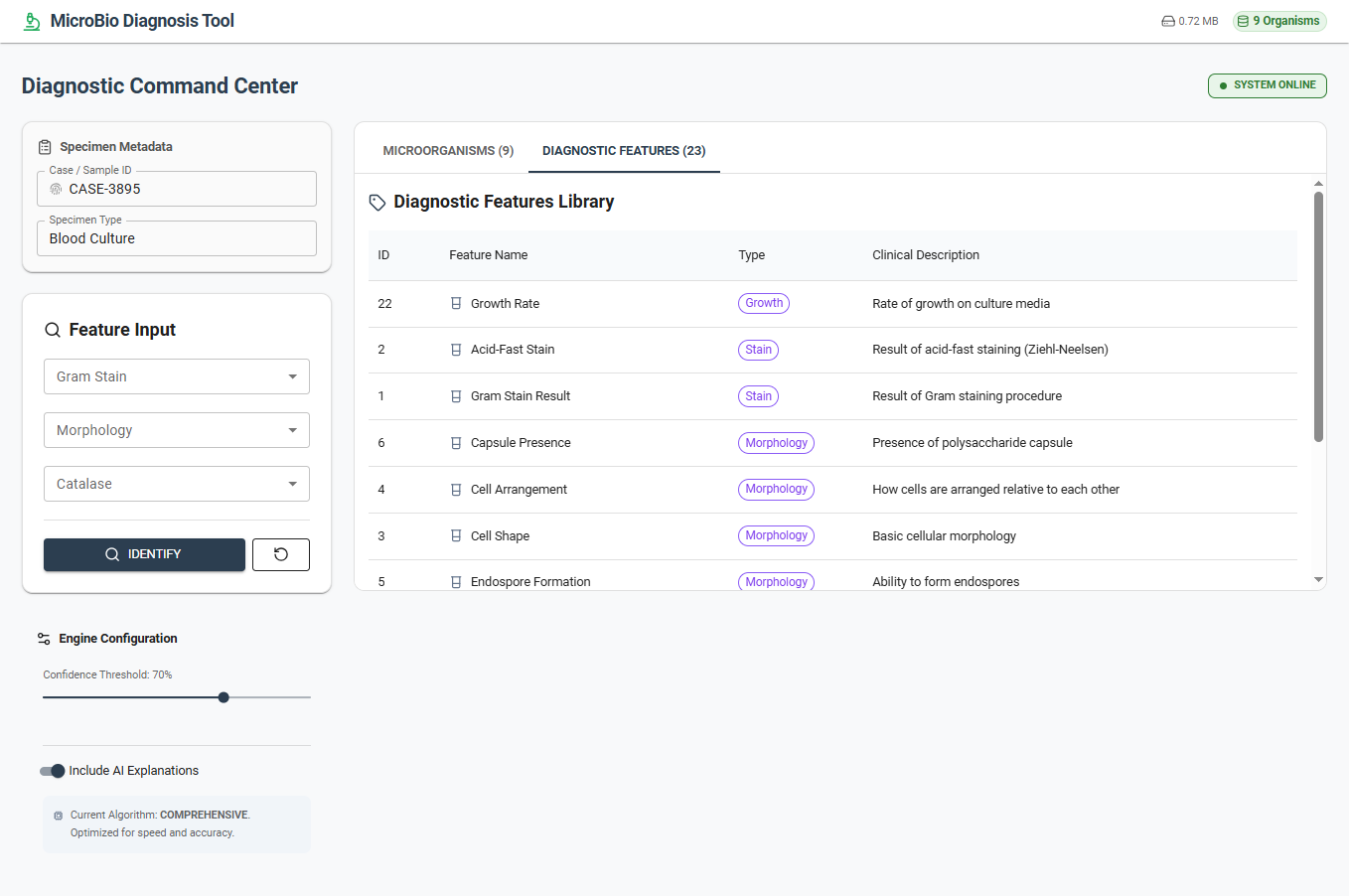Click the clipboard icon beside Specimen Metadata
Image resolution: width=1349 pixels, height=896 pixels.
(x=45, y=147)
